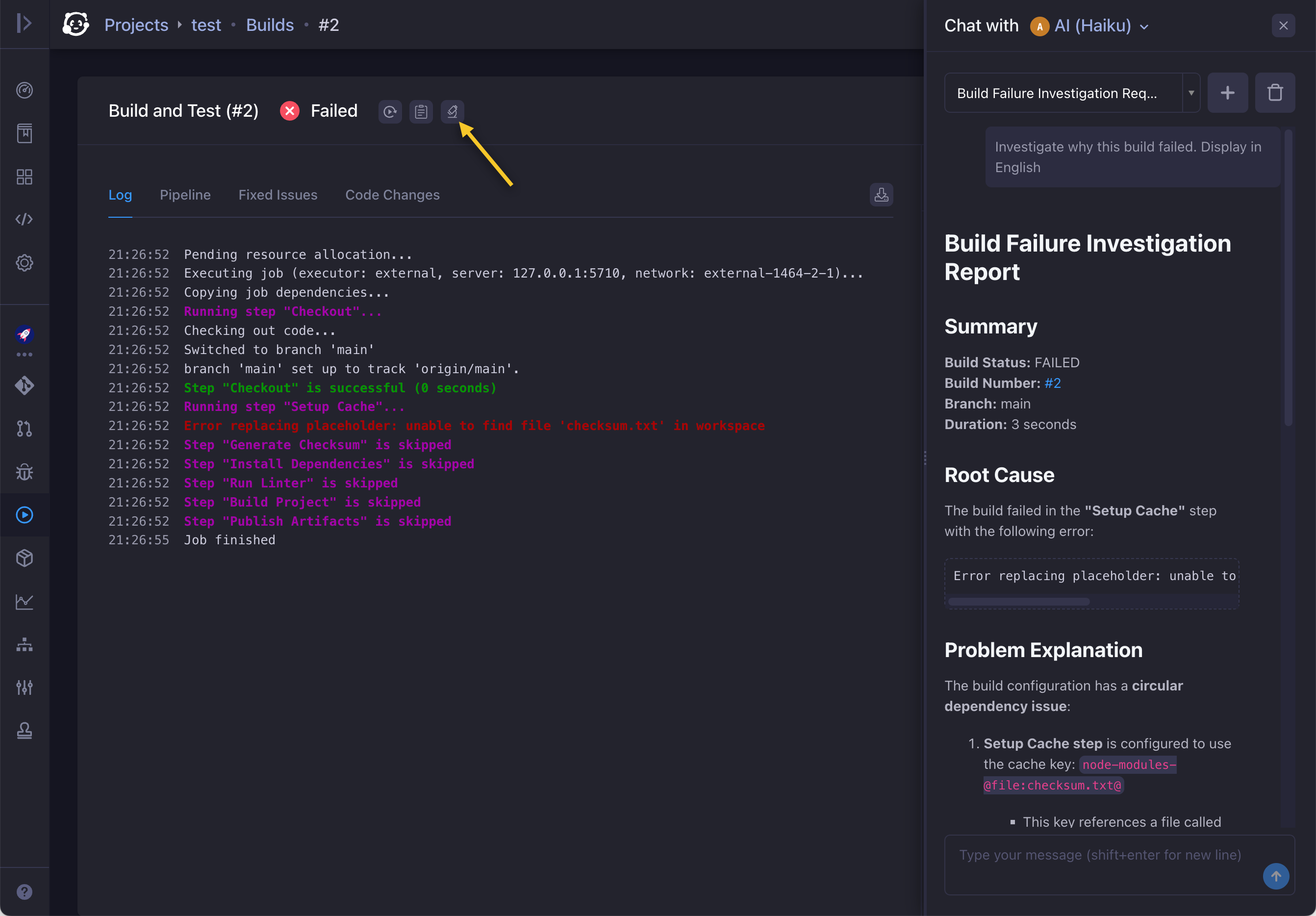The width and height of the screenshot is (1316, 916).
Task: Delete the current chat session
Action: (1274, 93)
